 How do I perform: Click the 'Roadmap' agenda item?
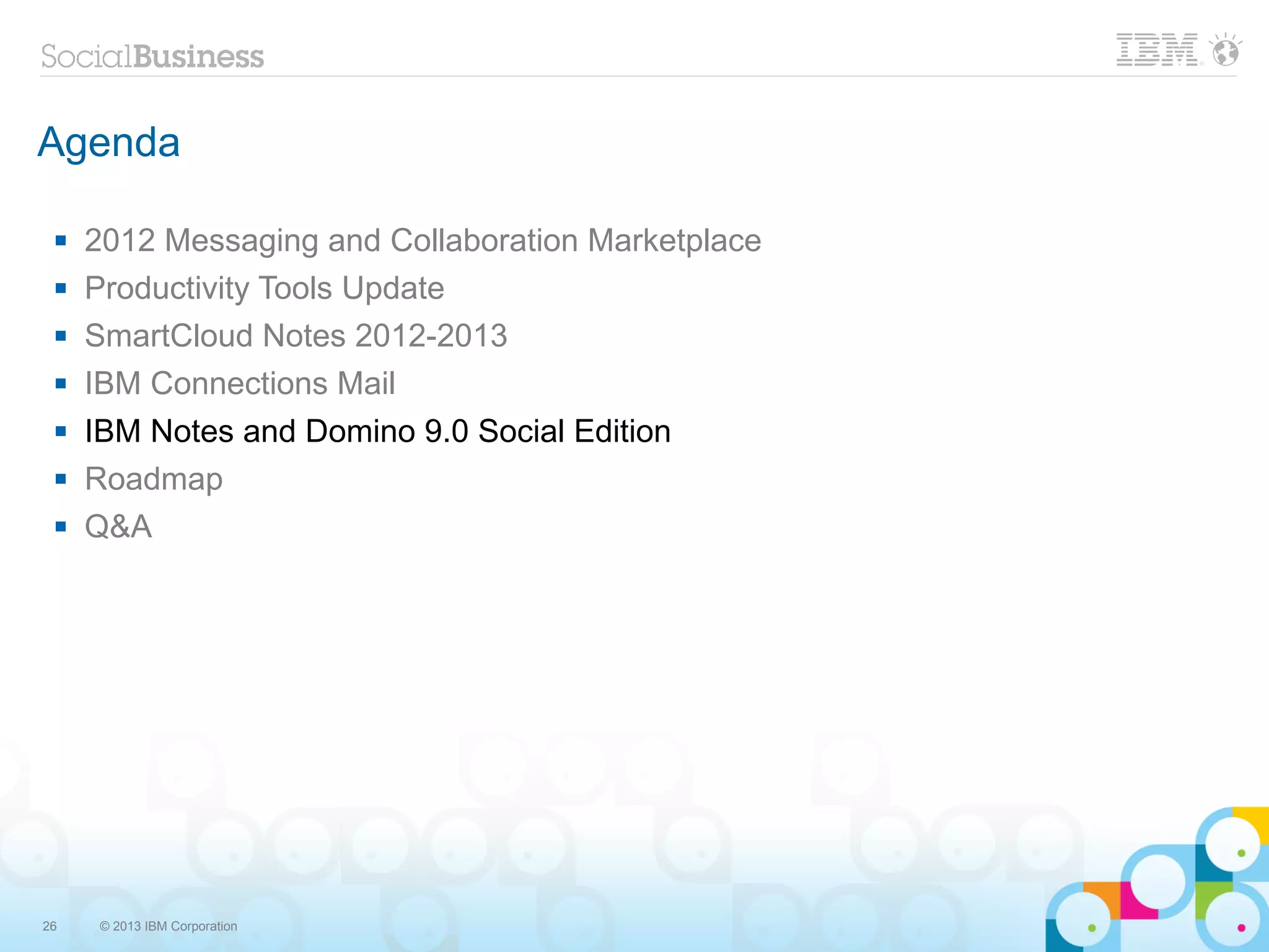pos(154,479)
